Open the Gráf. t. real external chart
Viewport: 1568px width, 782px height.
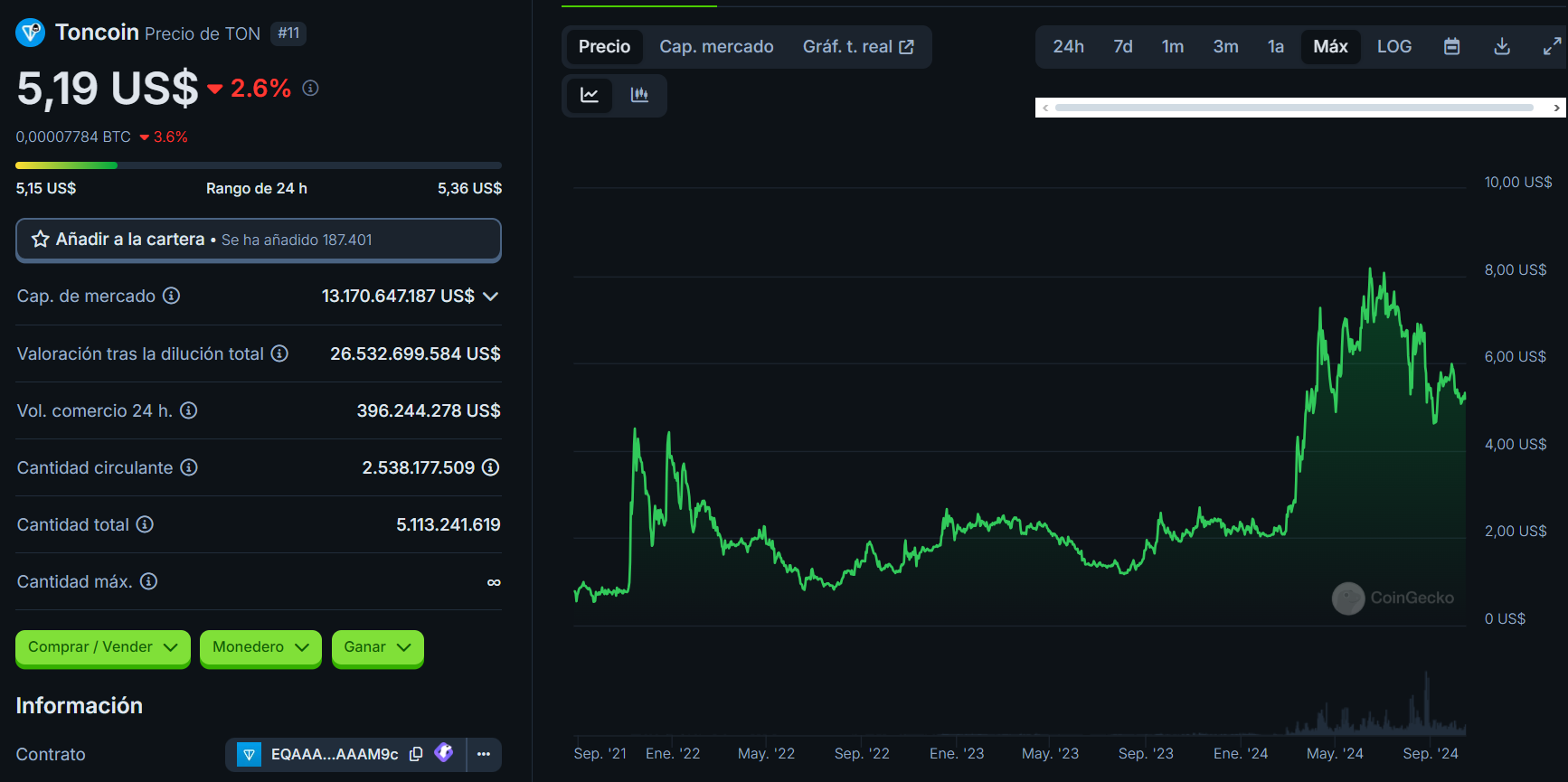858,46
